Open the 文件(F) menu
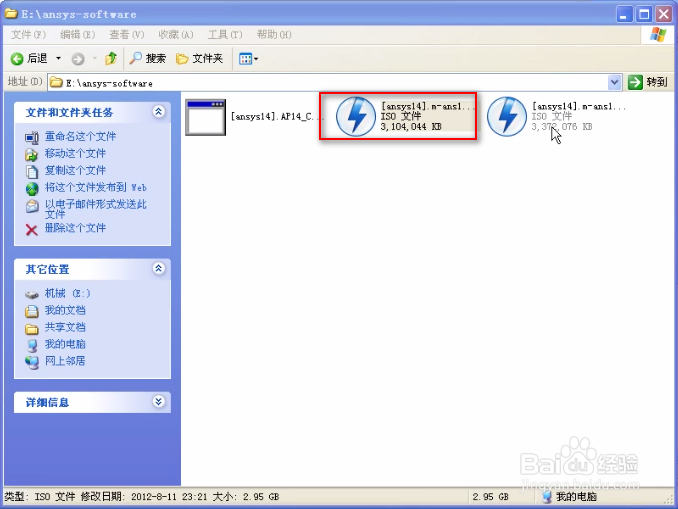The image size is (678, 509). 28,34
